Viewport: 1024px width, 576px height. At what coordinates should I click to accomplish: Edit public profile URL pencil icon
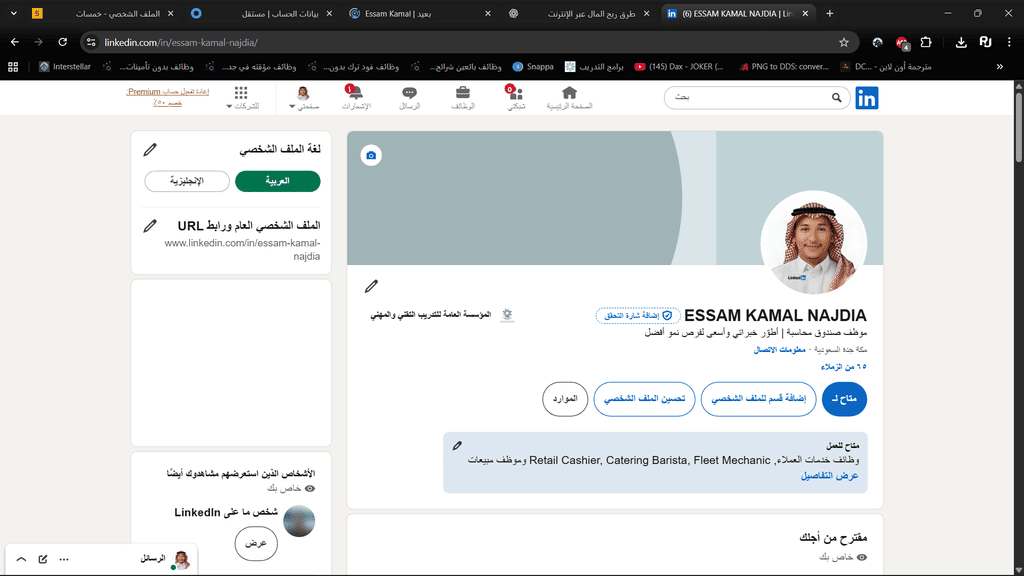(x=150, y=226)
